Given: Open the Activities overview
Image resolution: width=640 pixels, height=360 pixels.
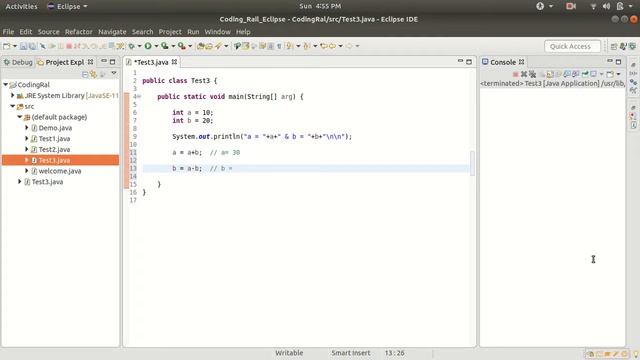Looking at the screenshot, I should click(x=21, y=6).
